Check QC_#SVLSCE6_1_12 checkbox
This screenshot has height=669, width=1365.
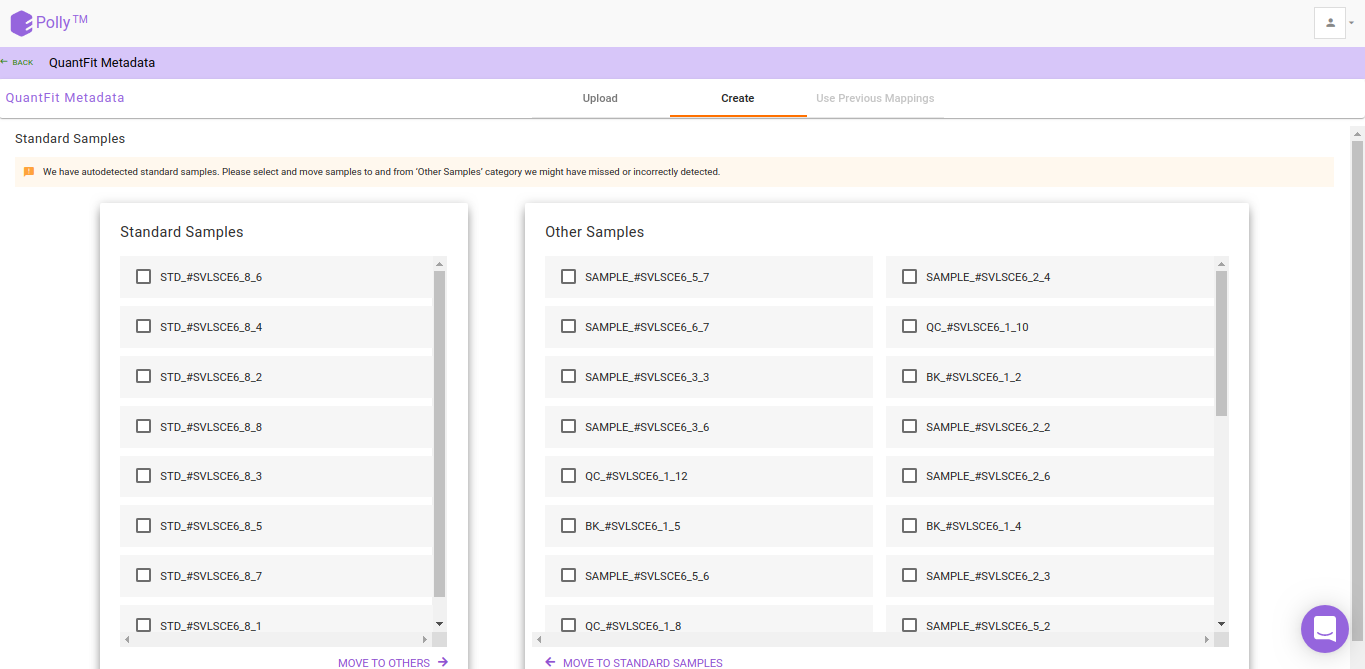tap(568, 475)
